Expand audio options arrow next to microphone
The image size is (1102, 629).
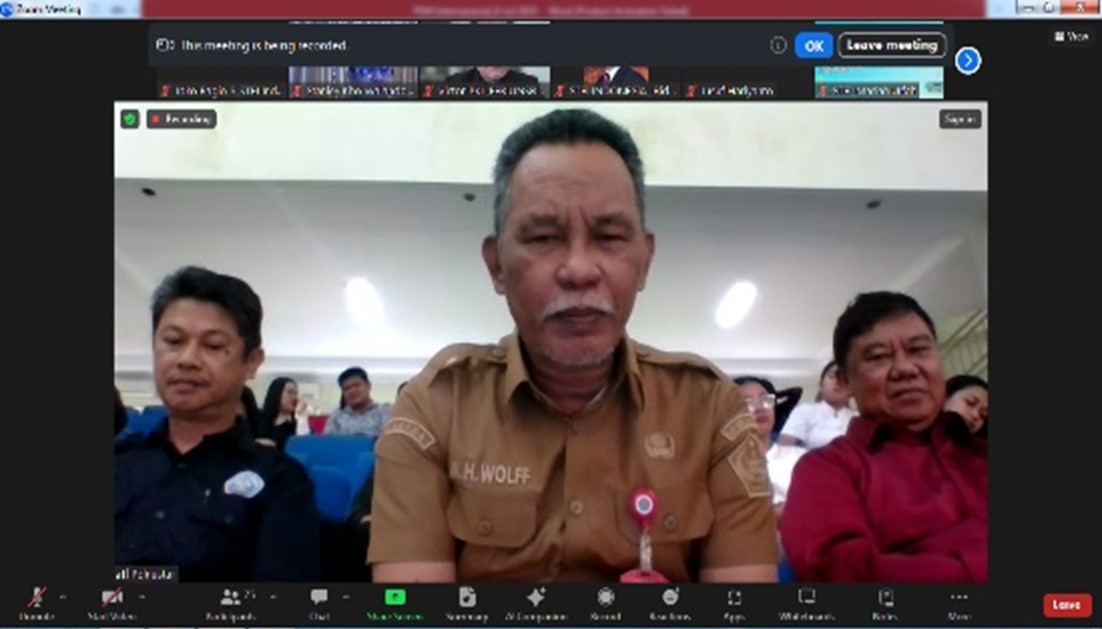point(63,597)
